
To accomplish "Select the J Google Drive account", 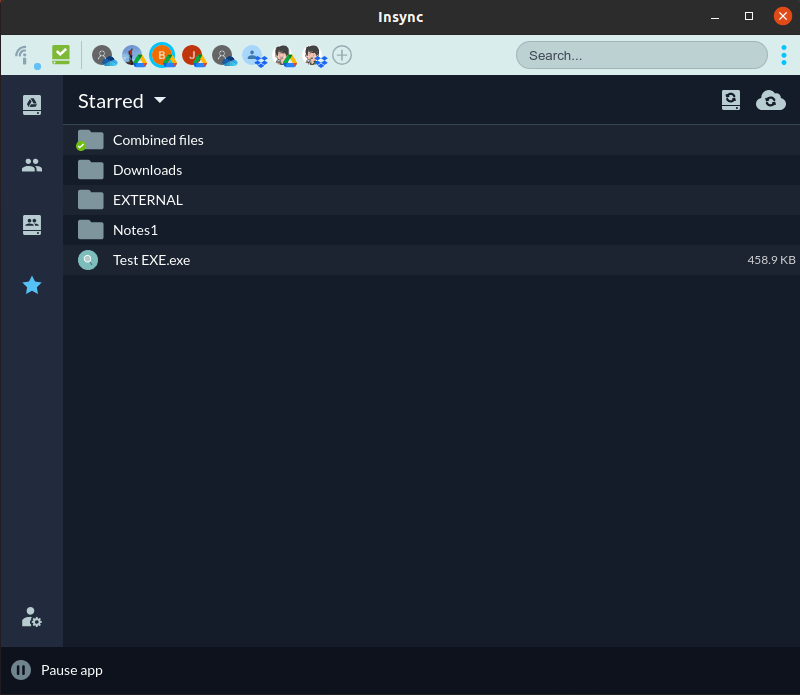I will coord(194,55).
